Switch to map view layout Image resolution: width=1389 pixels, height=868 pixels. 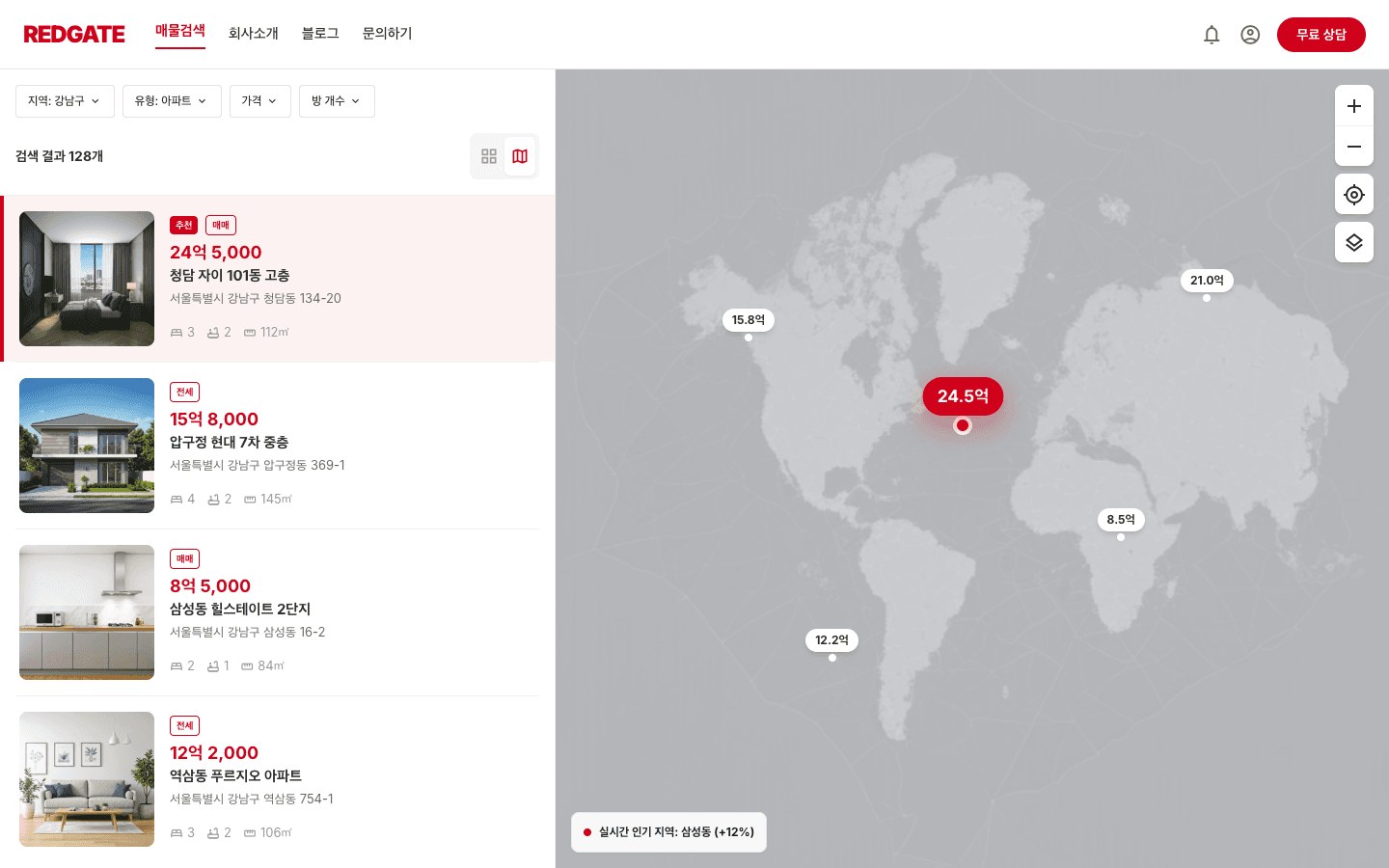pos(520,156)
